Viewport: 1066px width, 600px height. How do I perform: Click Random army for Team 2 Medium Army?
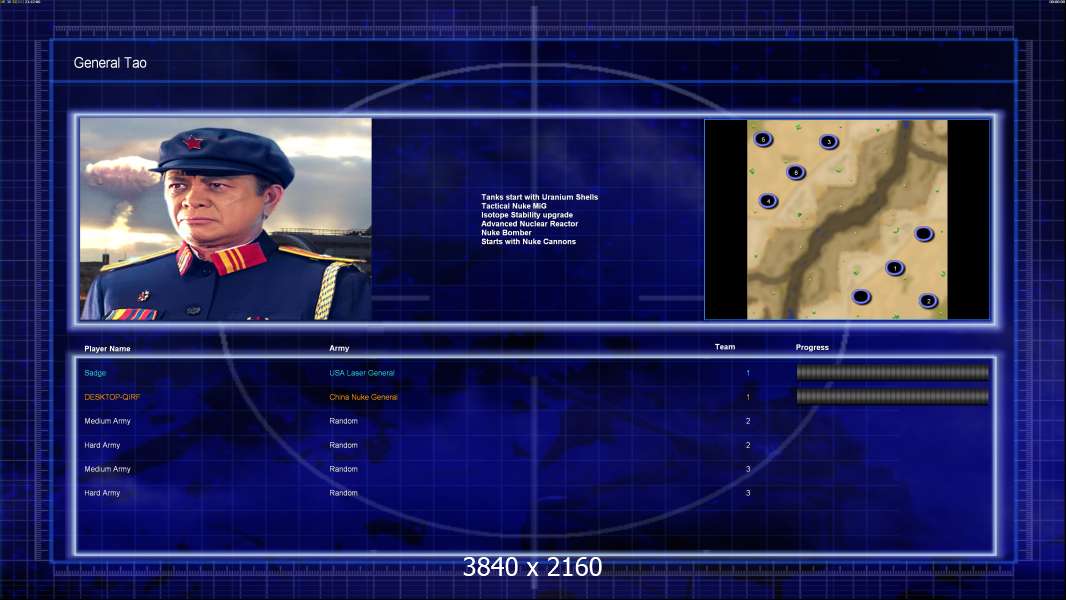coord(343,421)
